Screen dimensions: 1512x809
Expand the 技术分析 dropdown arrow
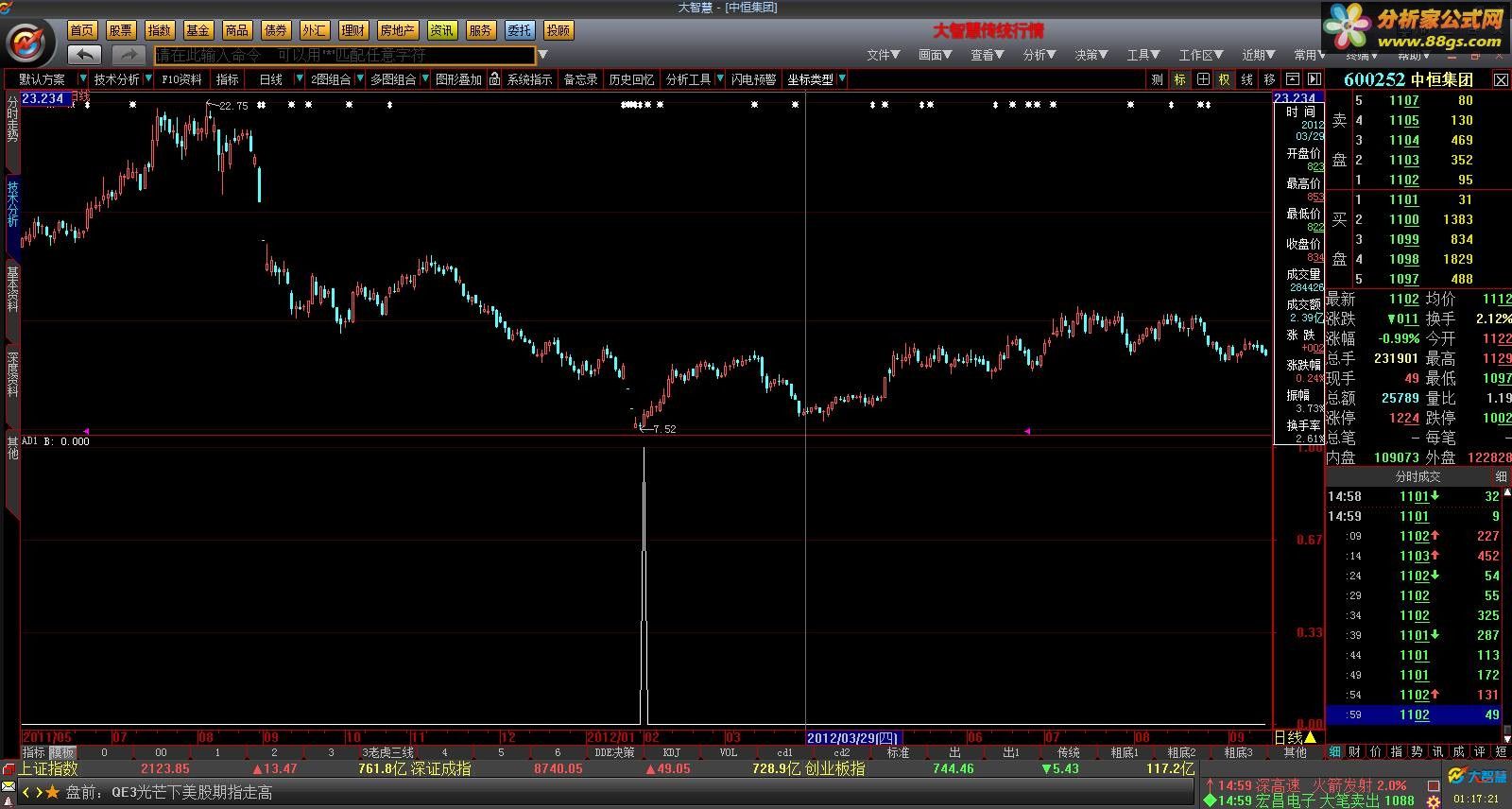[149, 79]
